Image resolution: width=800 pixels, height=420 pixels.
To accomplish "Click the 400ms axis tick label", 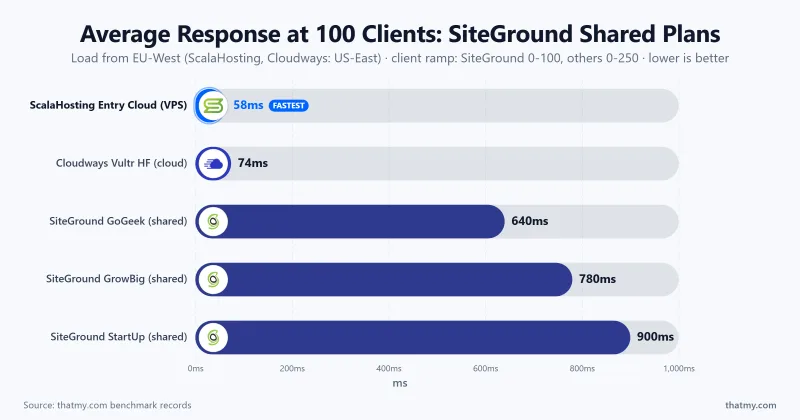I will 389,368.
